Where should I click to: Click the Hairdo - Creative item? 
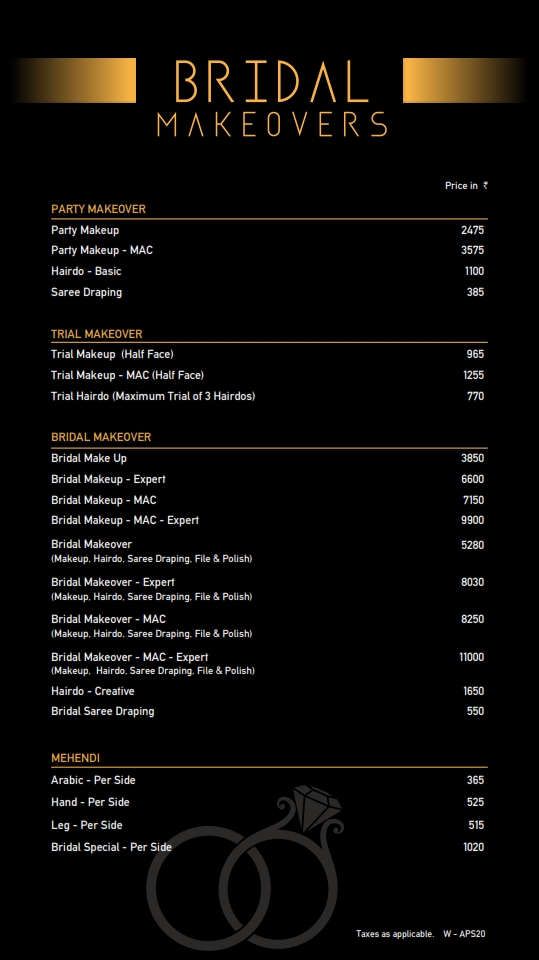[92, 691]
